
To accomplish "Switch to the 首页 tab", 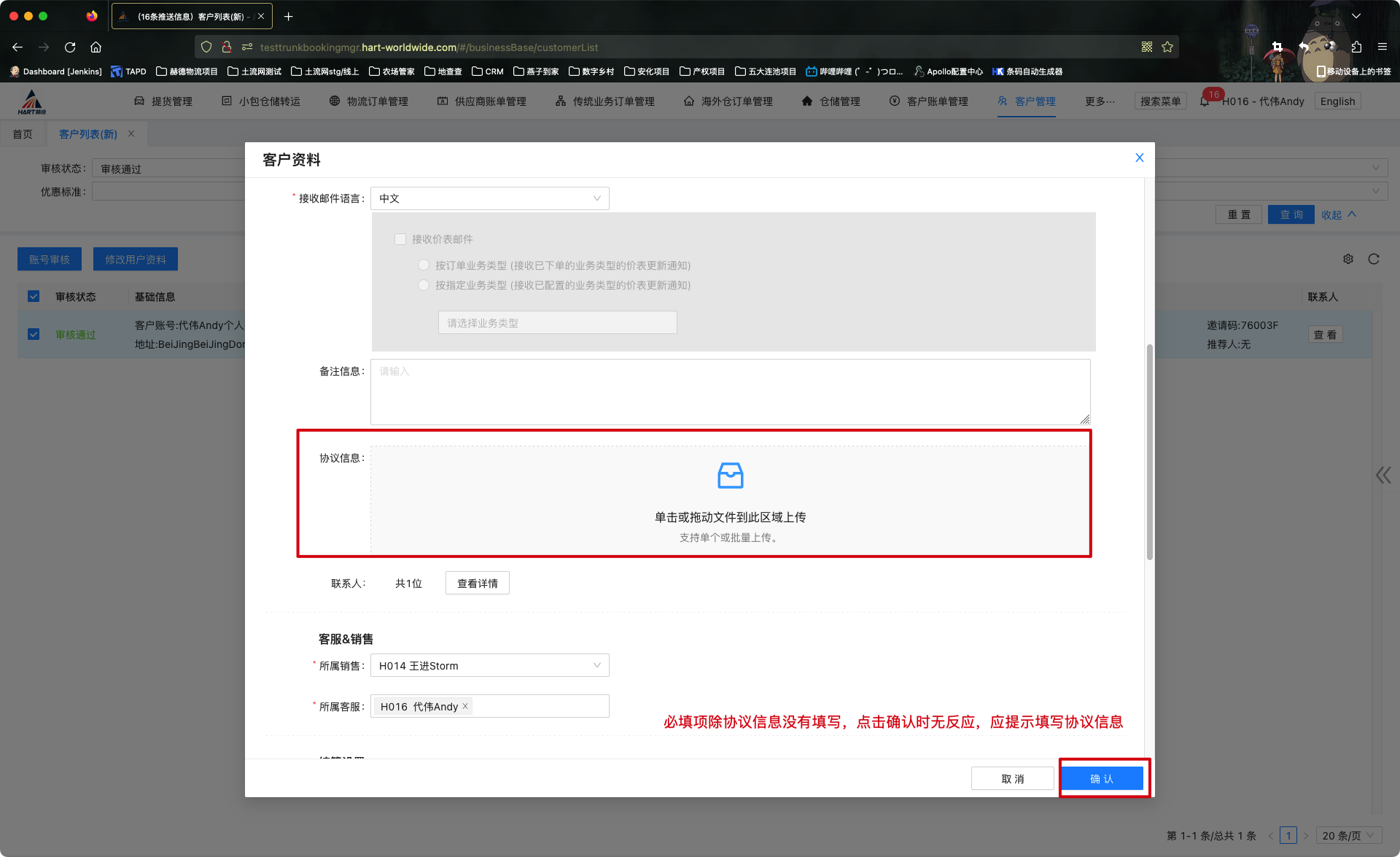I will click(23, 134).
